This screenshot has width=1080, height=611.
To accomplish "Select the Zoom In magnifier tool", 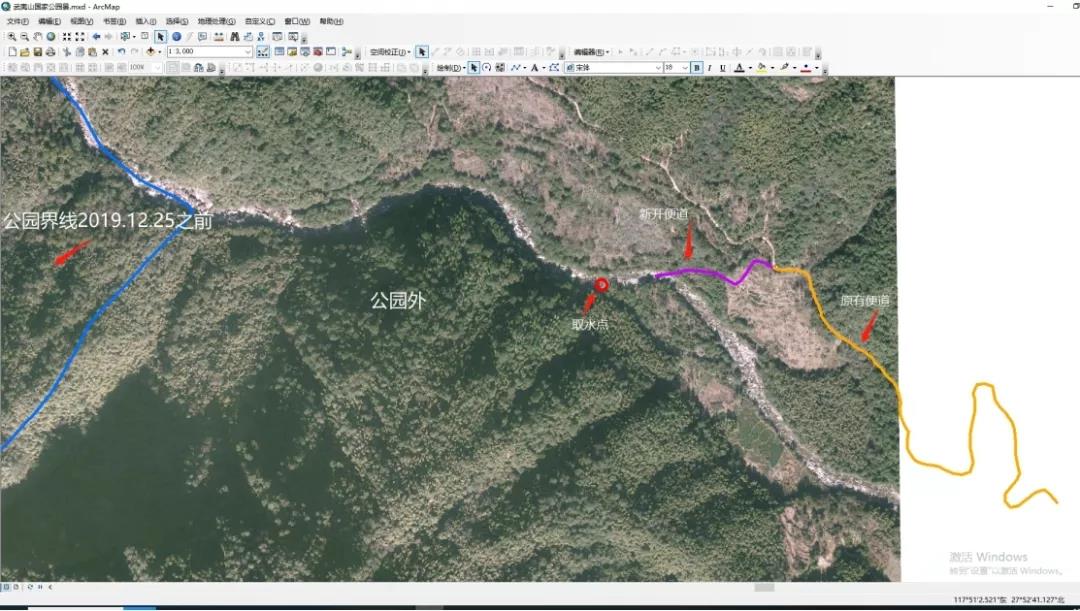I will coord(12,37).
